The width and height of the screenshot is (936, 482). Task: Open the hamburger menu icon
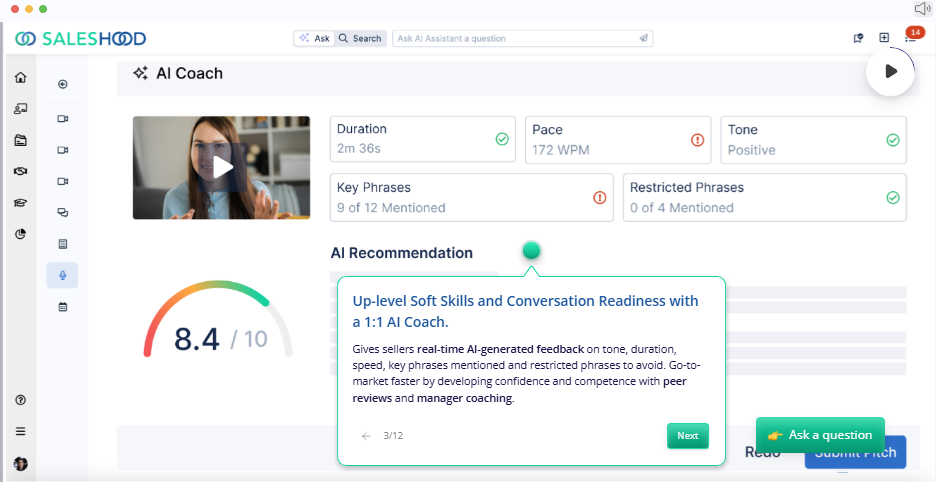click(21, 431)
